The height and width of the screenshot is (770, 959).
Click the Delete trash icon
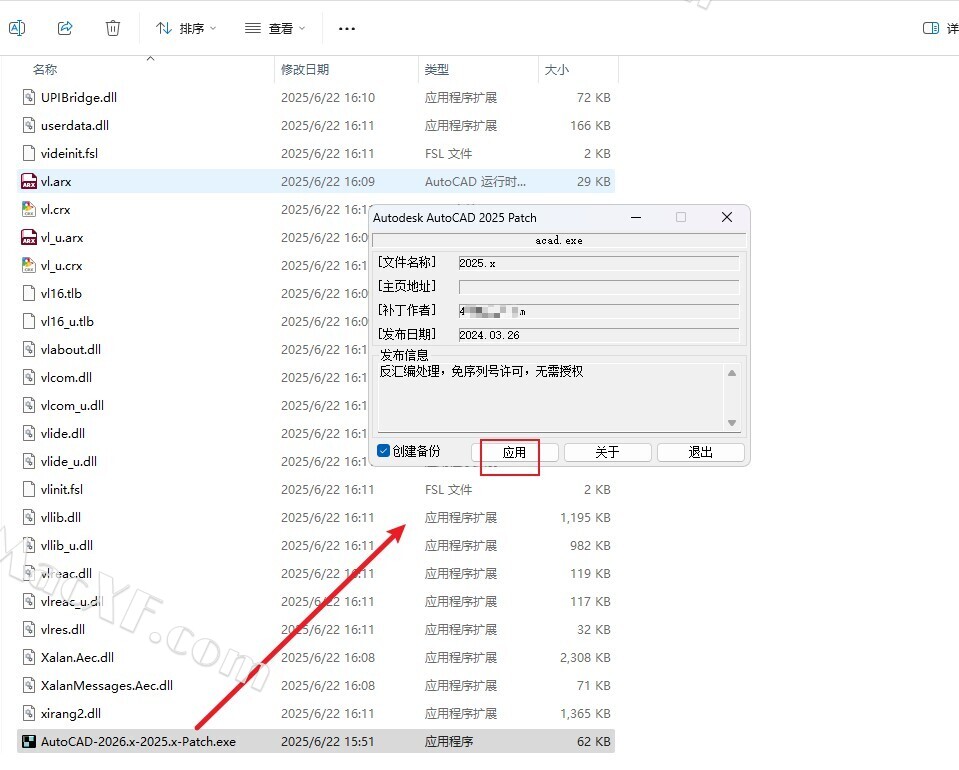pyautogui.click(x=113, y=28)
